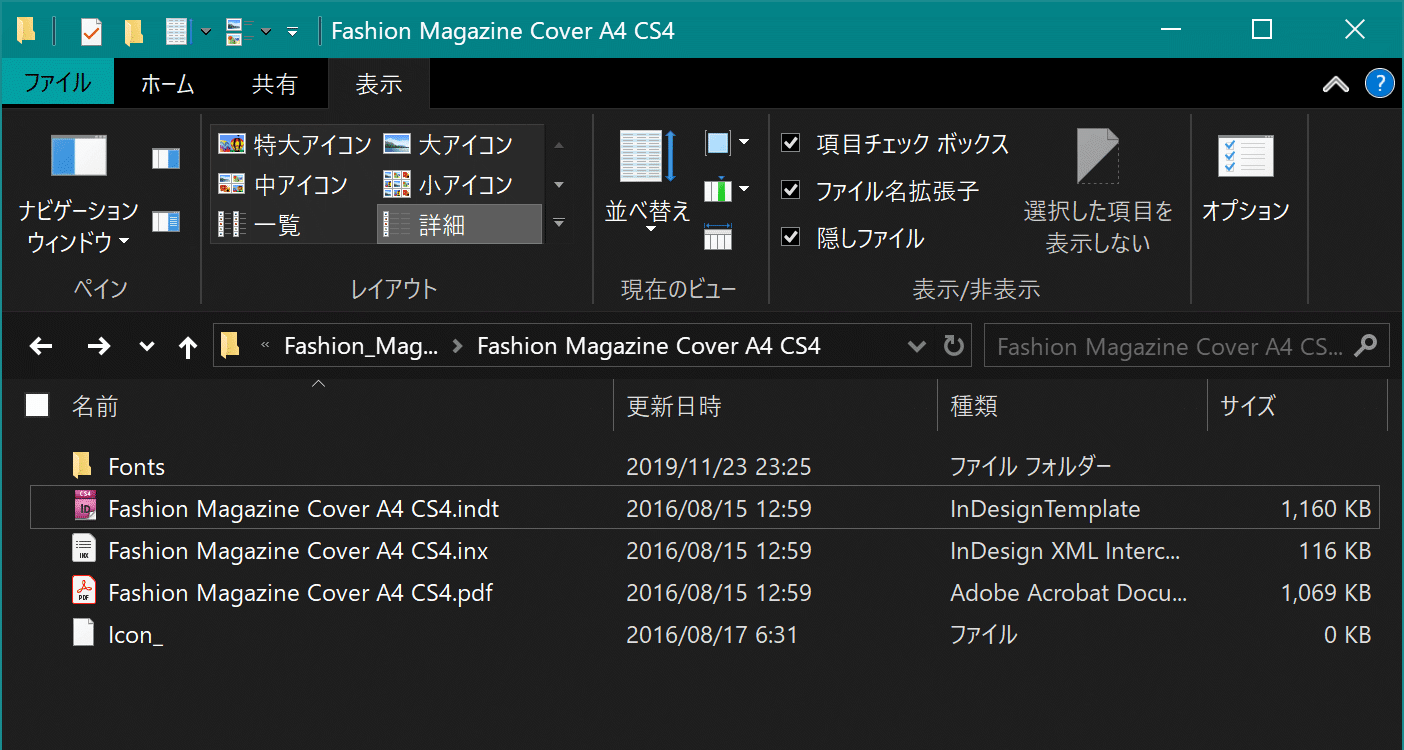Check the select-all items checkbox
Viewport: 1404px width, 750px height.
37,405
